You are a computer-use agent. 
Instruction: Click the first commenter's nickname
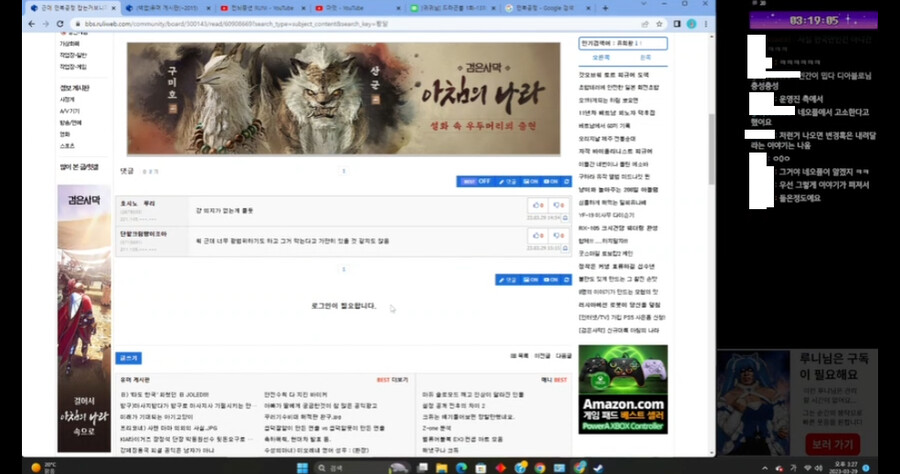tap(138, 203)
